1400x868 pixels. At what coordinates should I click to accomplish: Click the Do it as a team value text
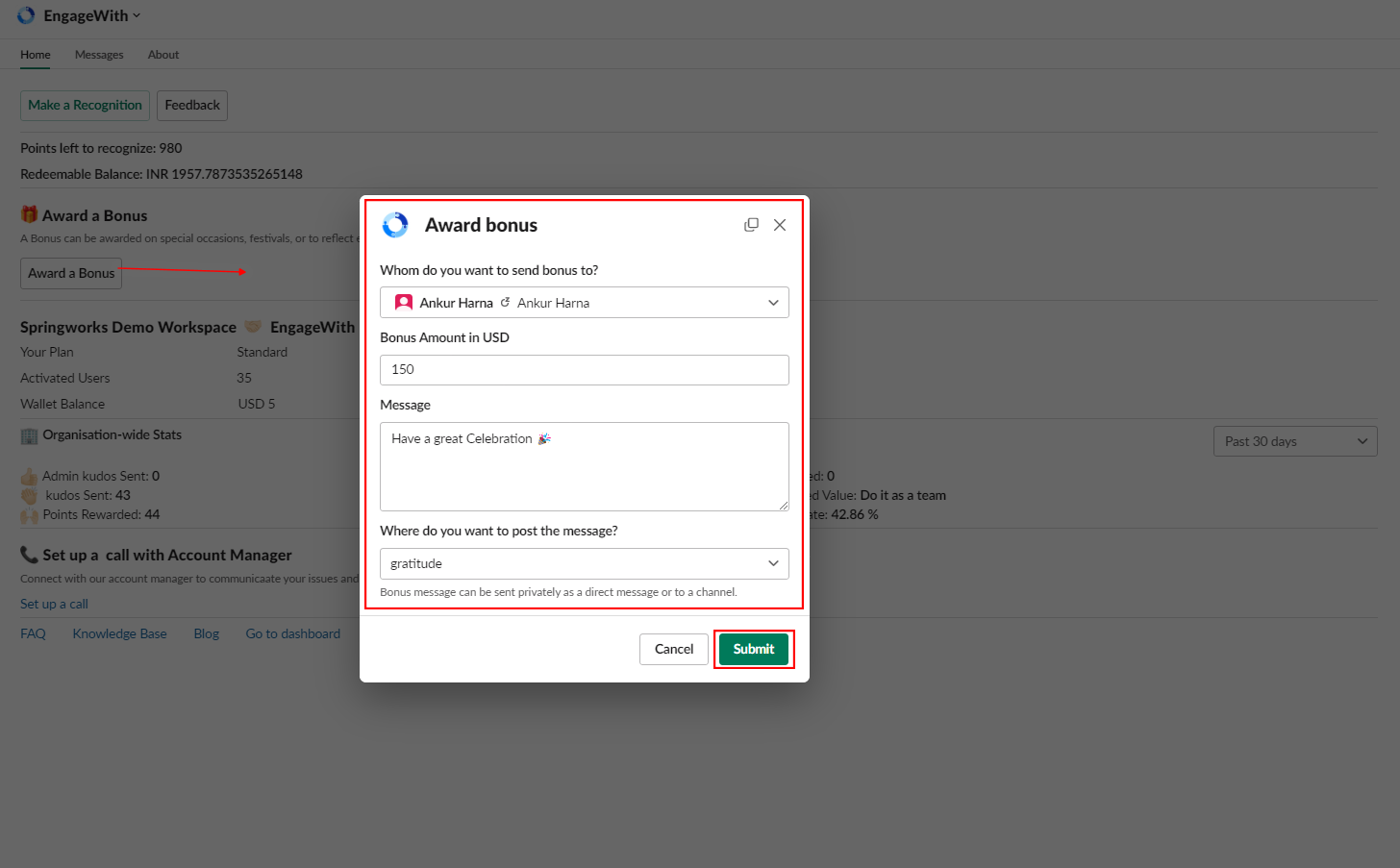903,495
